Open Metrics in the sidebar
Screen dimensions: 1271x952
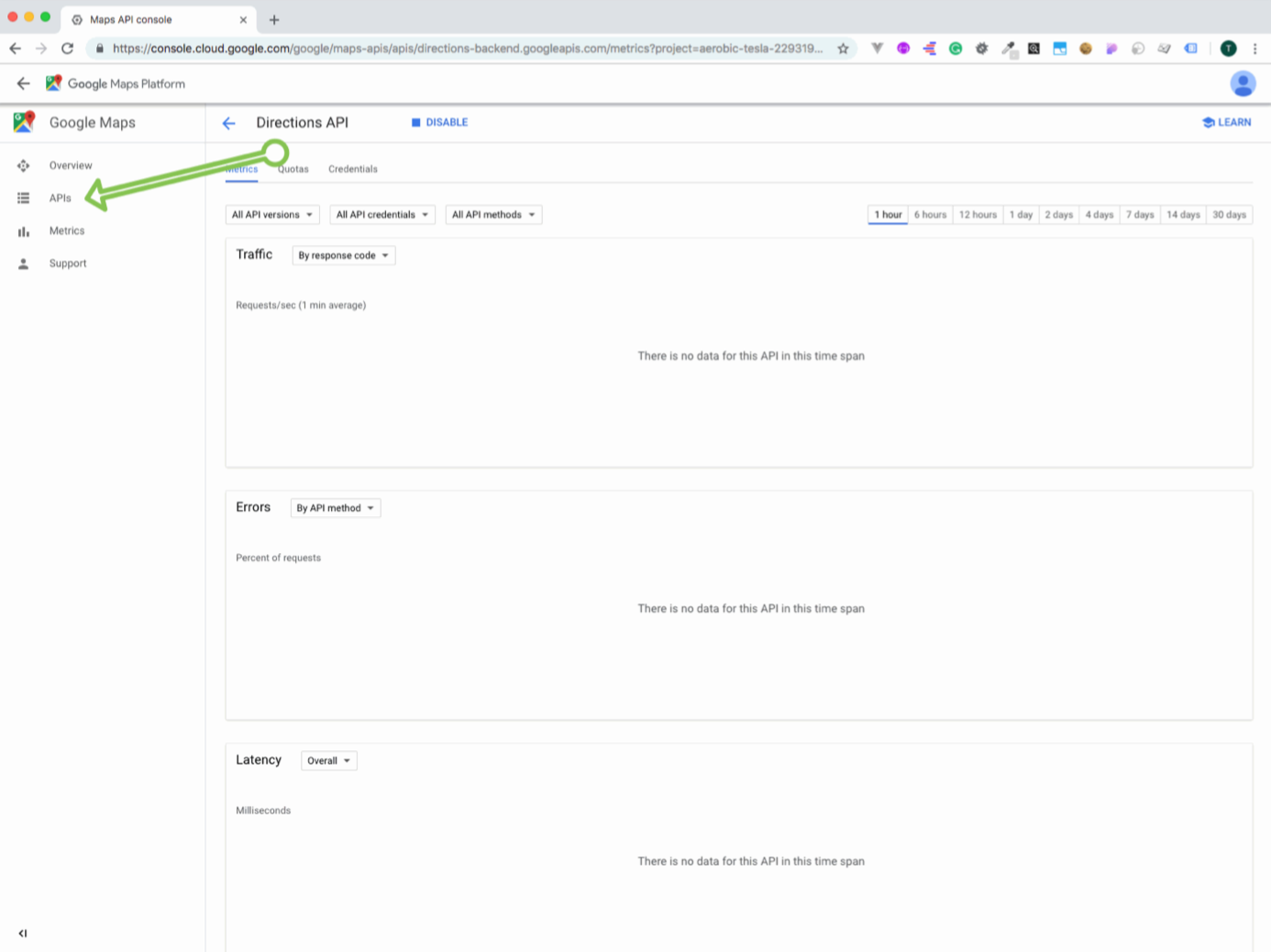click(x=67, y=231)
